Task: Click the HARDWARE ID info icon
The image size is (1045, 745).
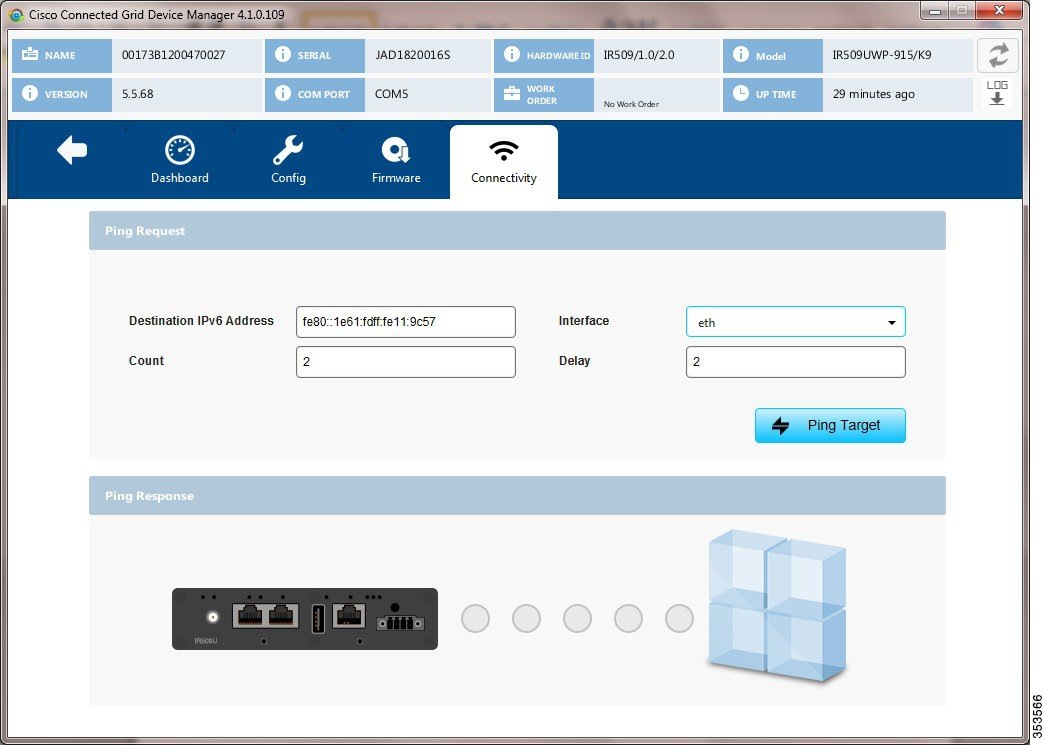Action: pyautogui.click(x=511, y=55)
